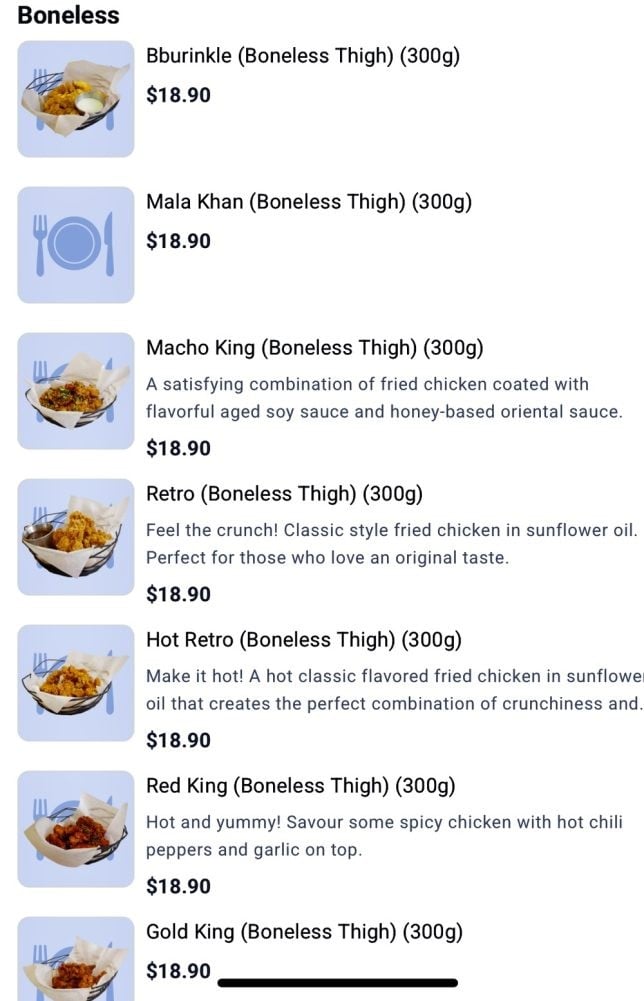Choose Gold King (Boneless Thigh) item
The image size is (644, 1001).
coord(305,932)
